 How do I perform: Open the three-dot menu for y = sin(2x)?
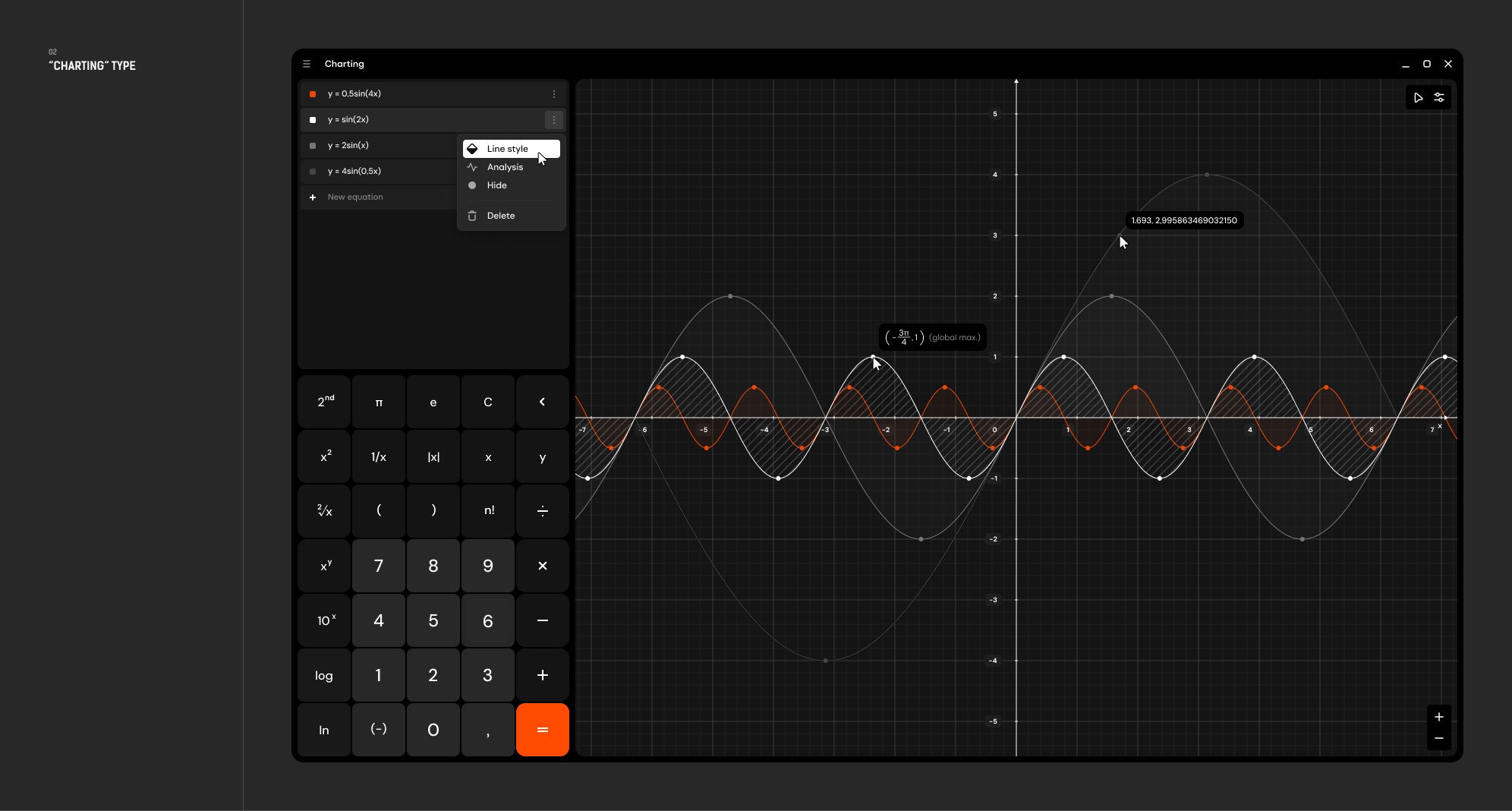553,119
